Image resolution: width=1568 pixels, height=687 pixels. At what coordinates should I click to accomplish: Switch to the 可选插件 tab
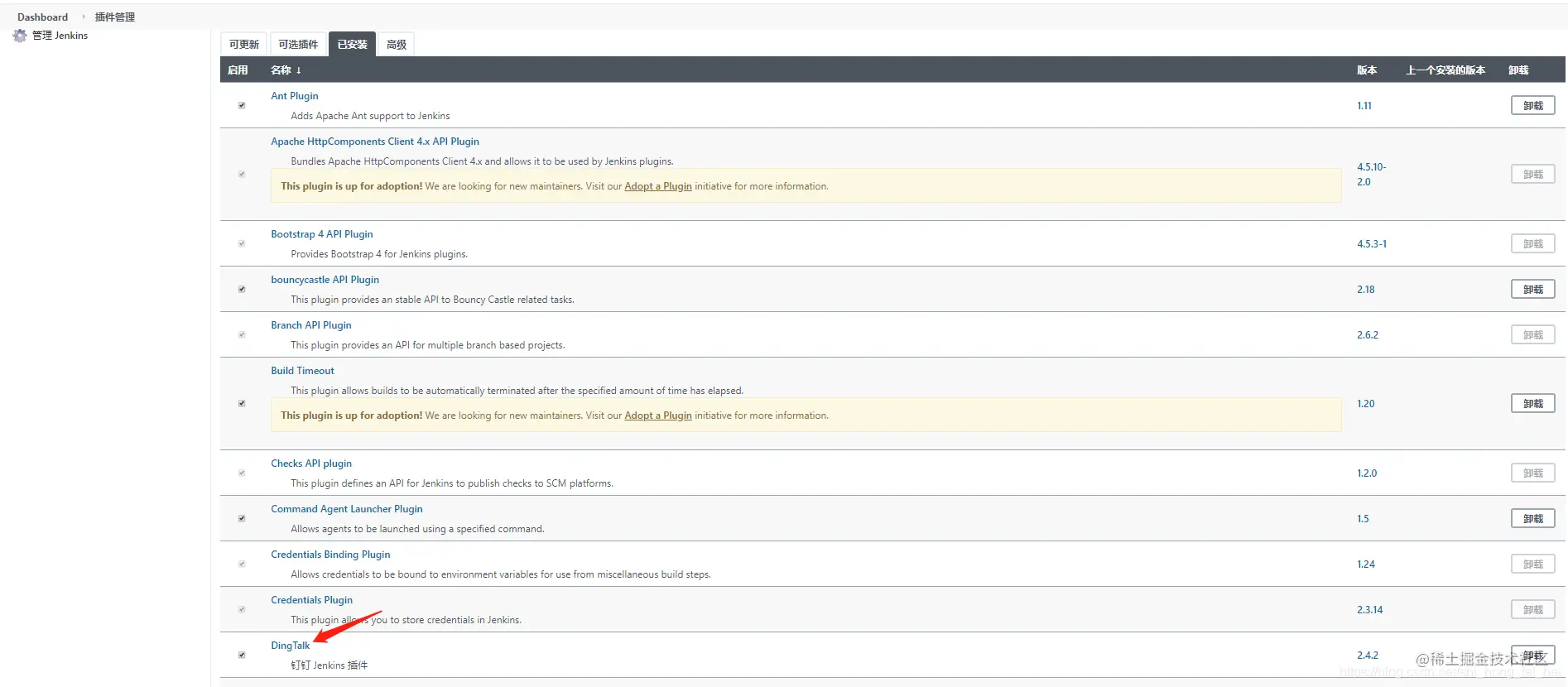tap(298, 45)
